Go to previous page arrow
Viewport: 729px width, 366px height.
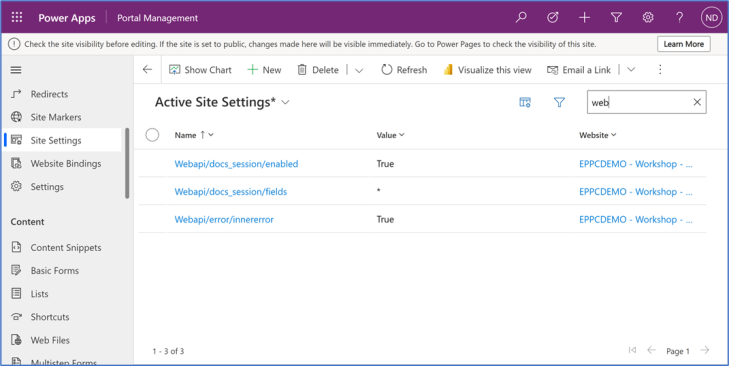click(x=651, y=350)
